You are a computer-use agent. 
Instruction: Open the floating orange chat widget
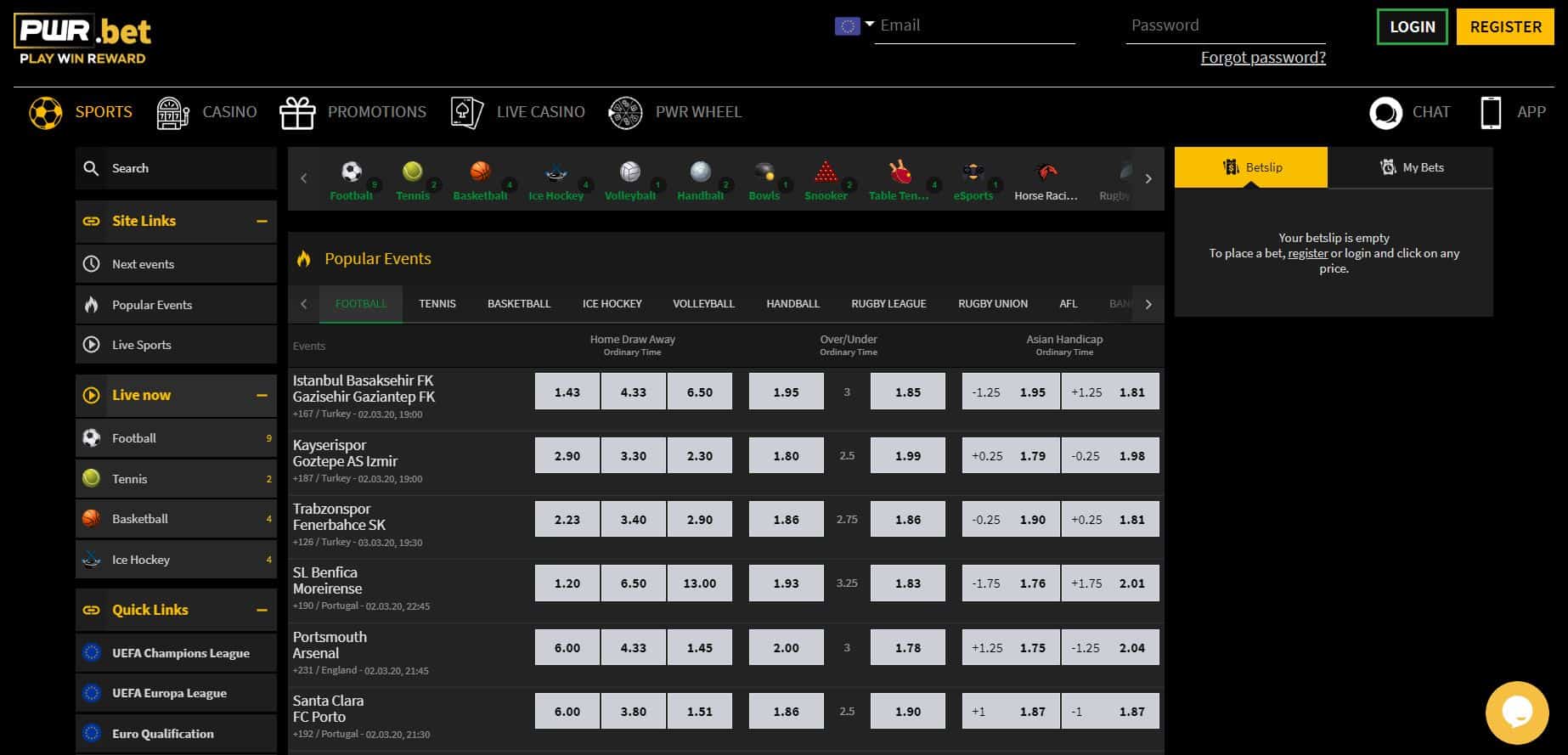1517,713
